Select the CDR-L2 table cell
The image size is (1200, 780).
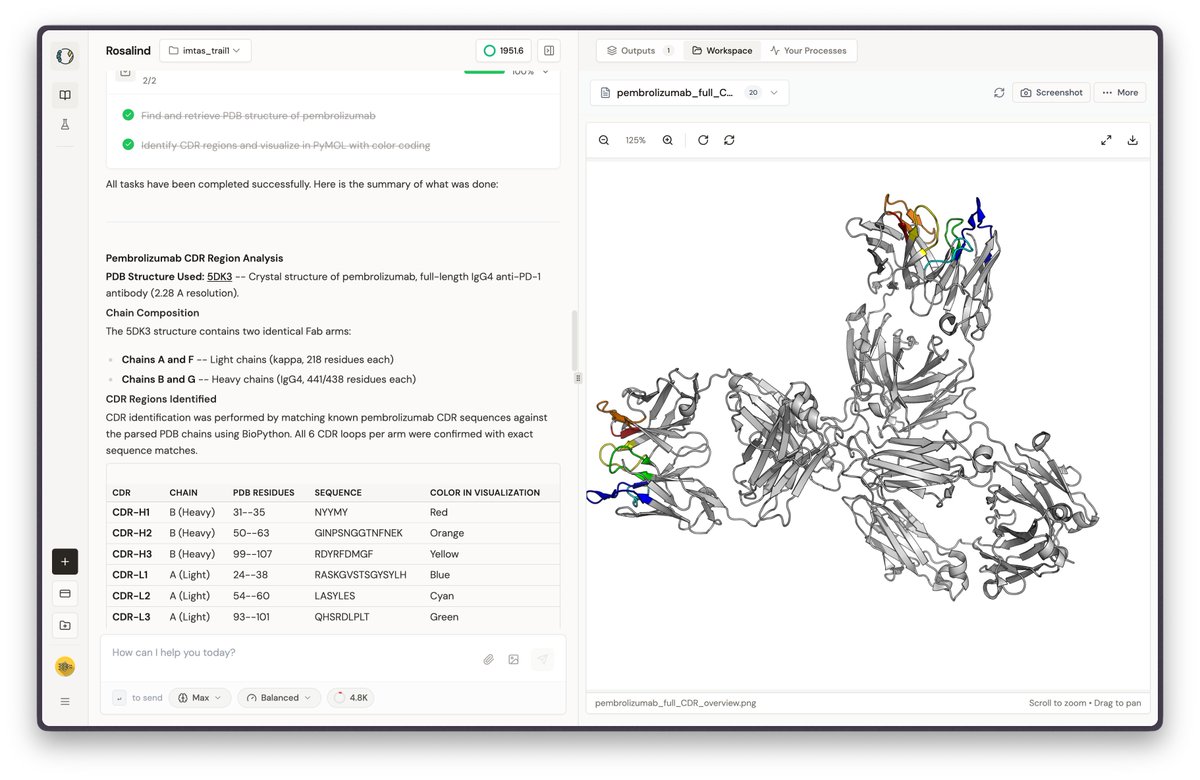[130, 596]
